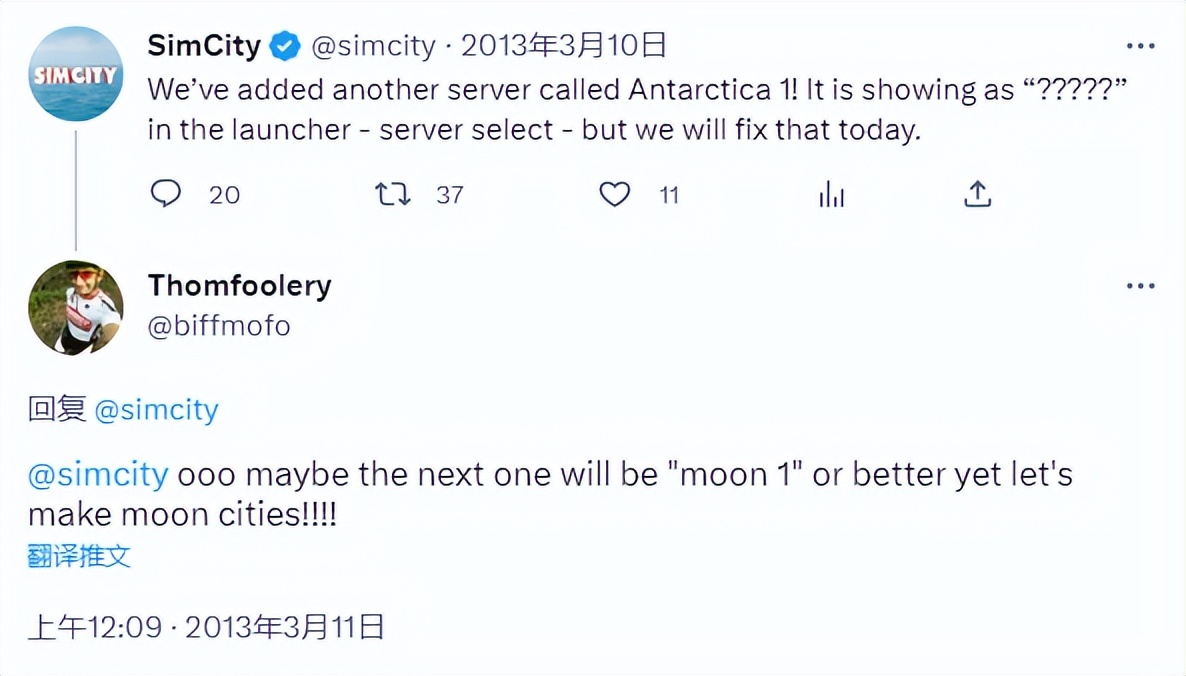Click the retweet arrows icon

[x=392, y=194]
